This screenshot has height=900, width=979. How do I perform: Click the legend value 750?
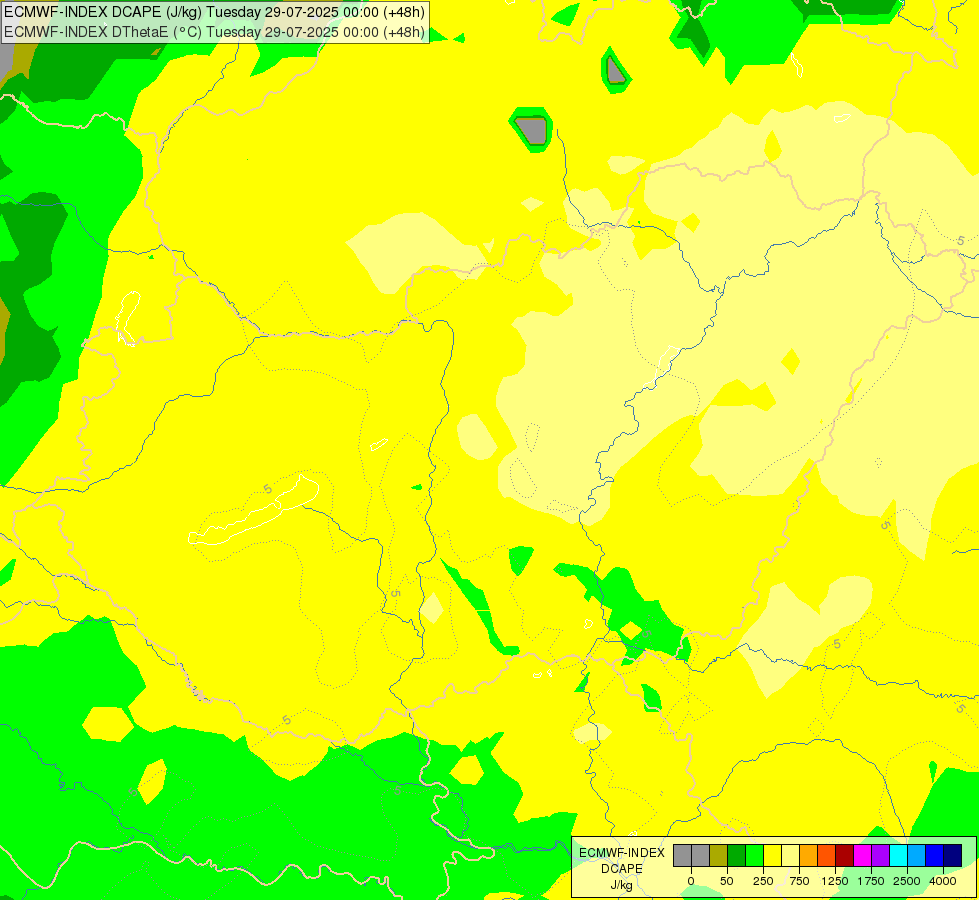click(x=799, y=881)
